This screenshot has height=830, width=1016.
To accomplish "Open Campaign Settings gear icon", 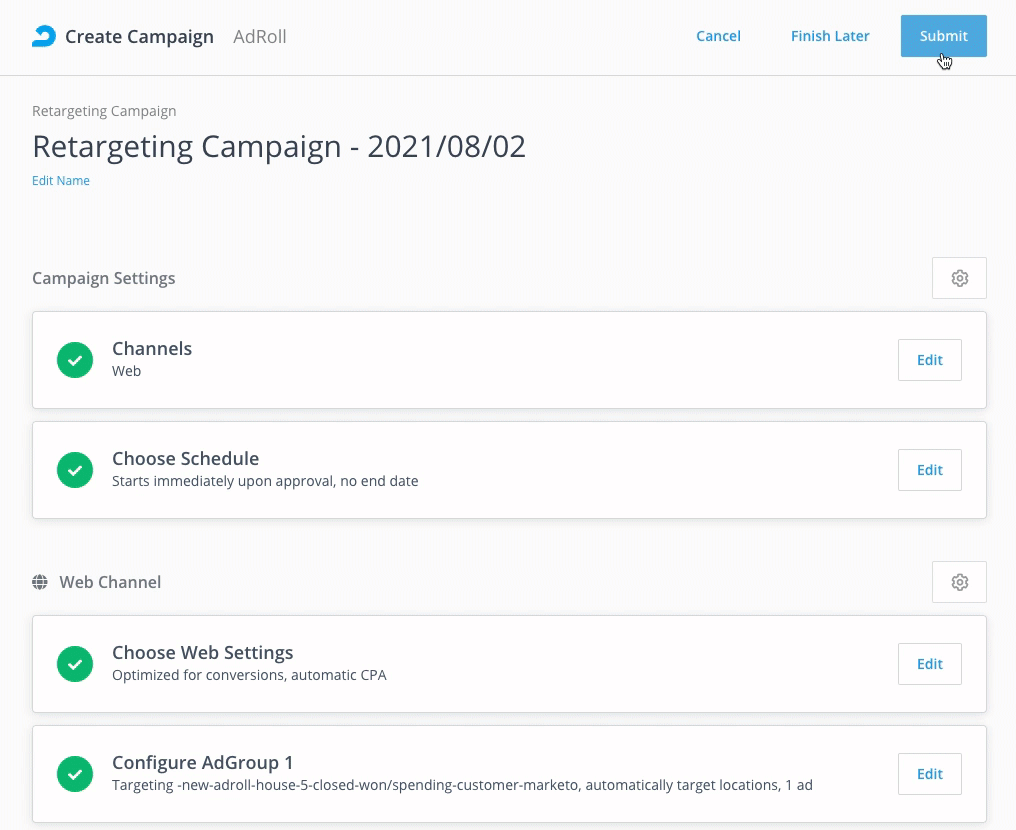I will point(959,278).
